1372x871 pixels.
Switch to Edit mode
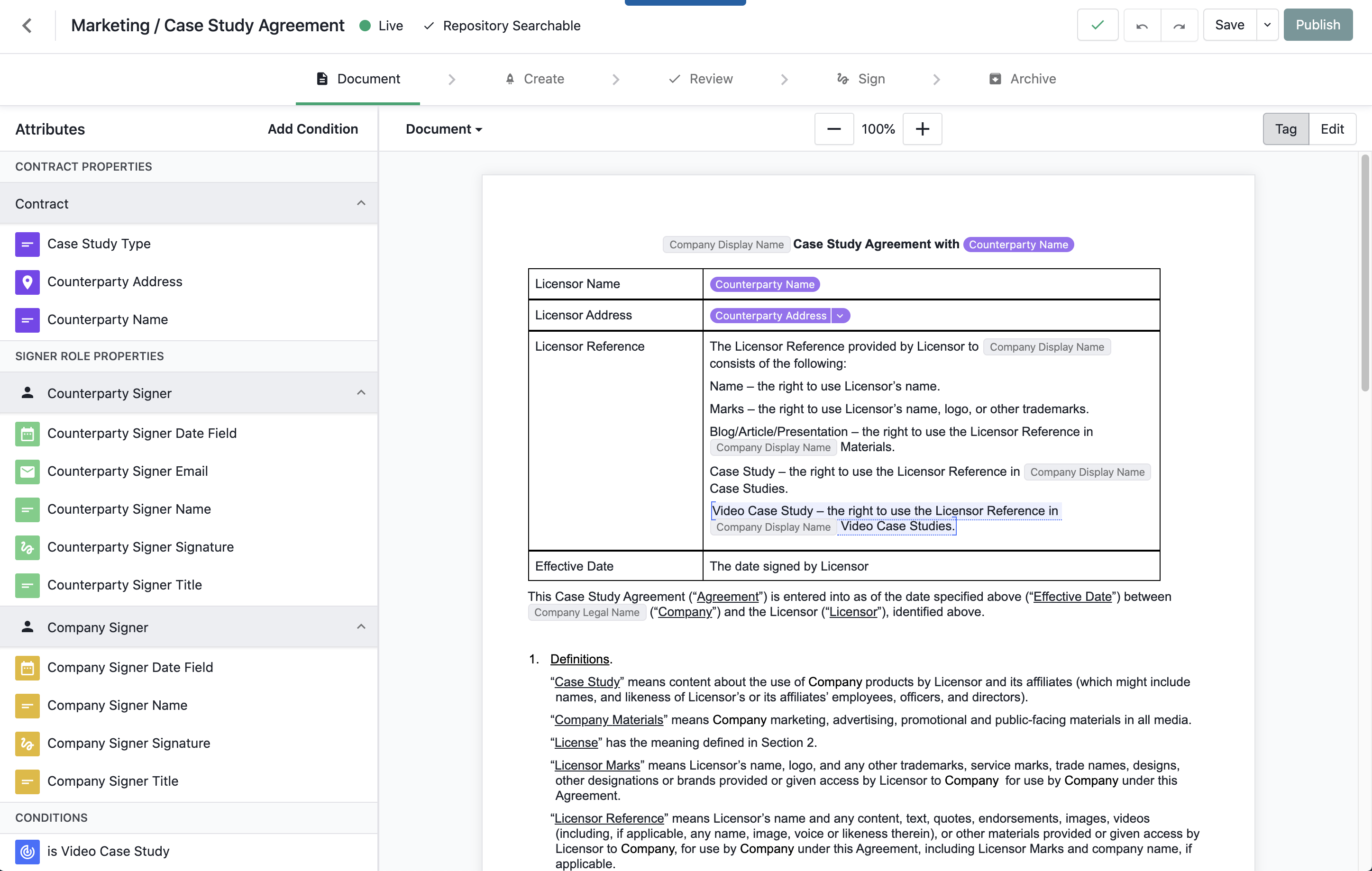click(x=1332, y=129)
